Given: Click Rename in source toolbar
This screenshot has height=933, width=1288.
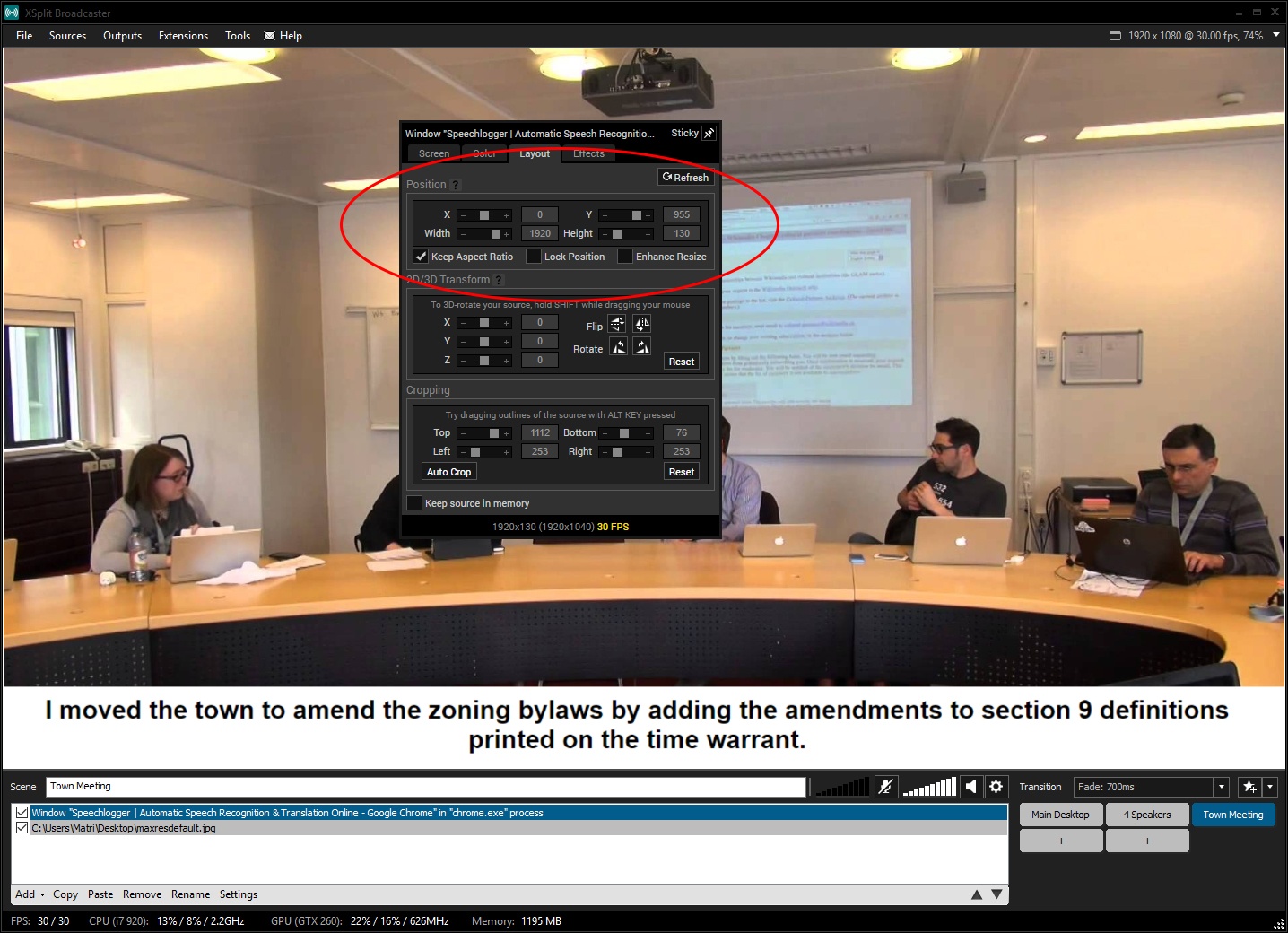Looking at the screenshot, I should tap(190, 894).
